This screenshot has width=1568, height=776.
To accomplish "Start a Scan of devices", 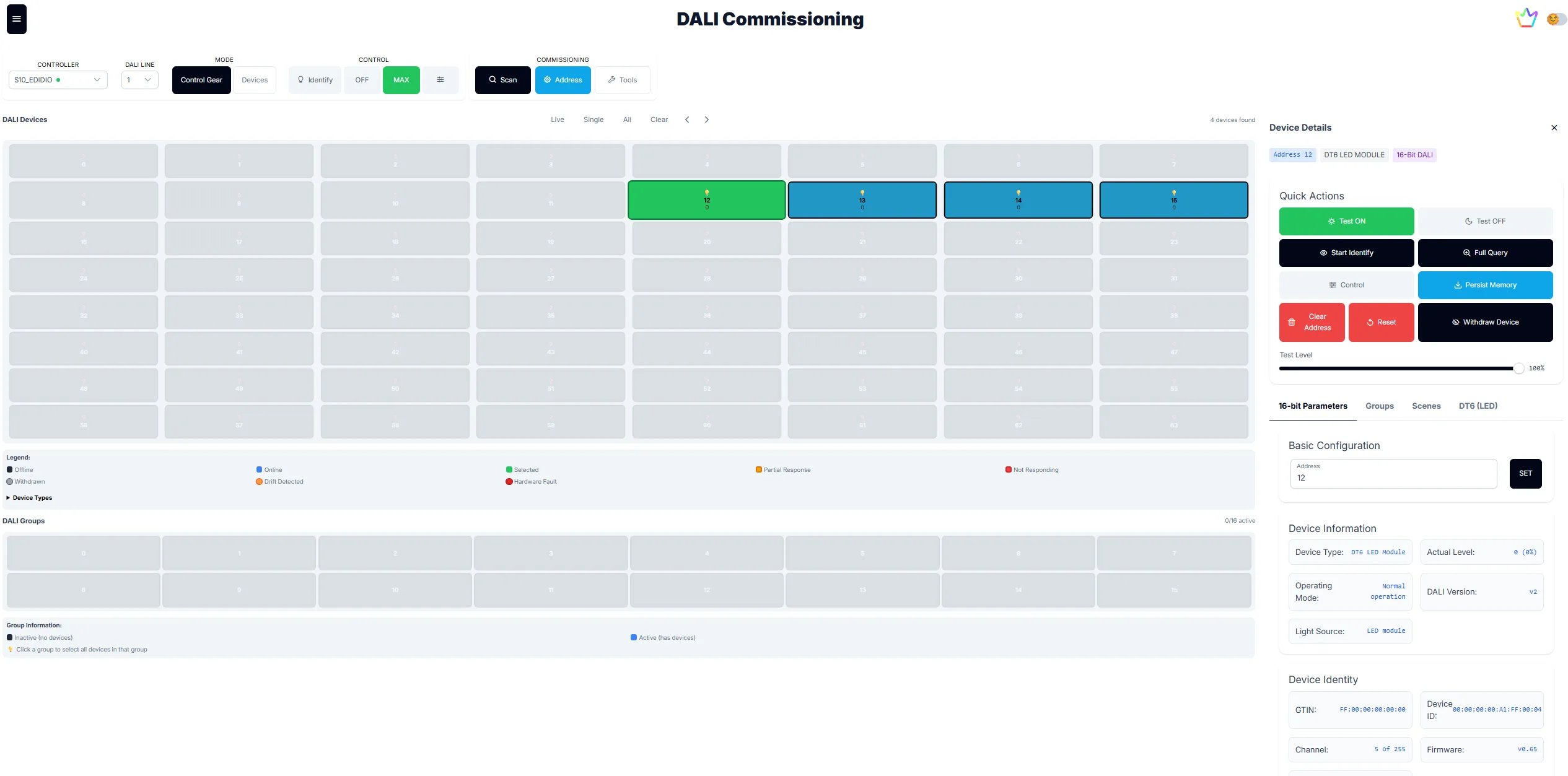I will 502,80.
